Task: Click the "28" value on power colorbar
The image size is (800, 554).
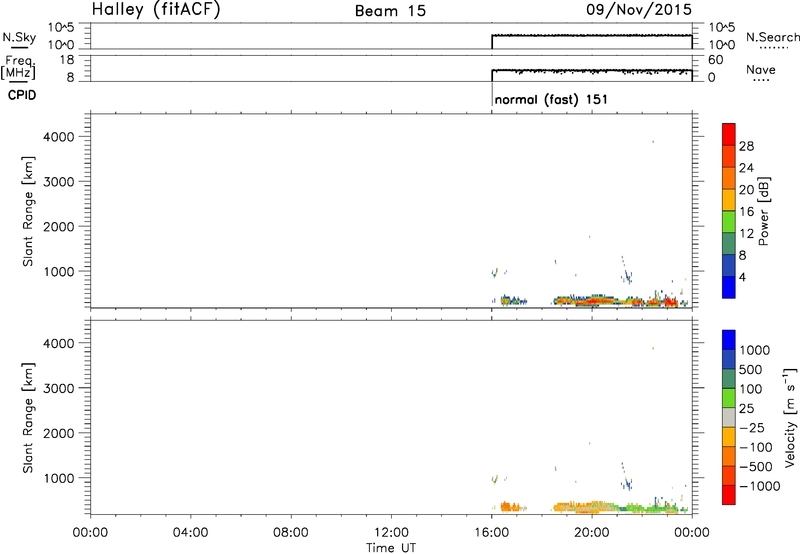Action: point(746,146)
